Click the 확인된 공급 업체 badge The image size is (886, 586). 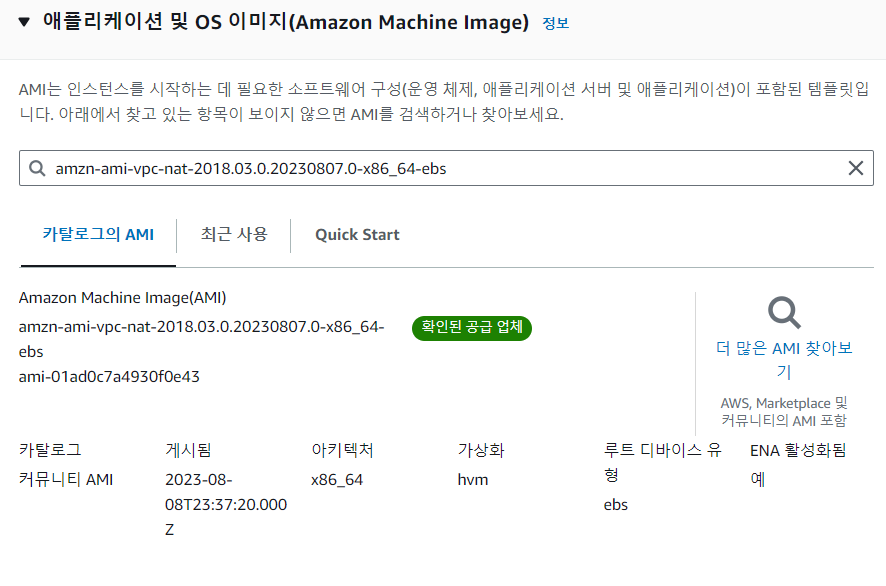(x=472, y=328)
